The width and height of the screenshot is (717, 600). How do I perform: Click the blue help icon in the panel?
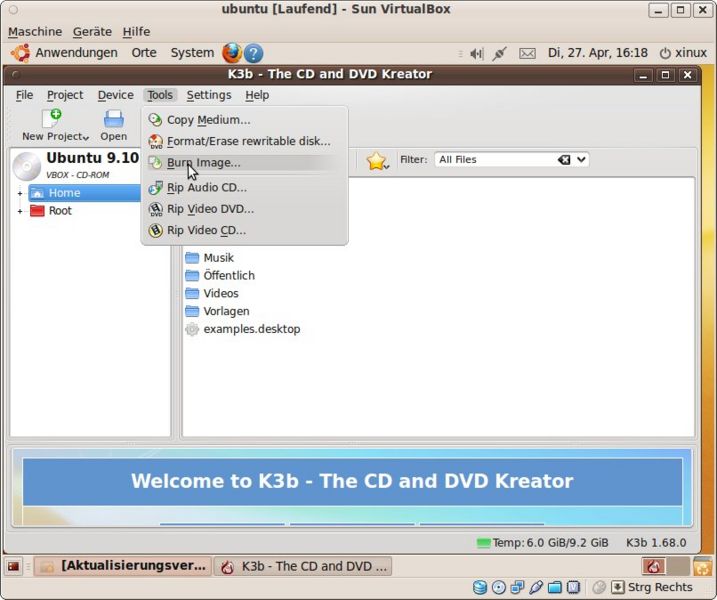(x=254, y=53)
